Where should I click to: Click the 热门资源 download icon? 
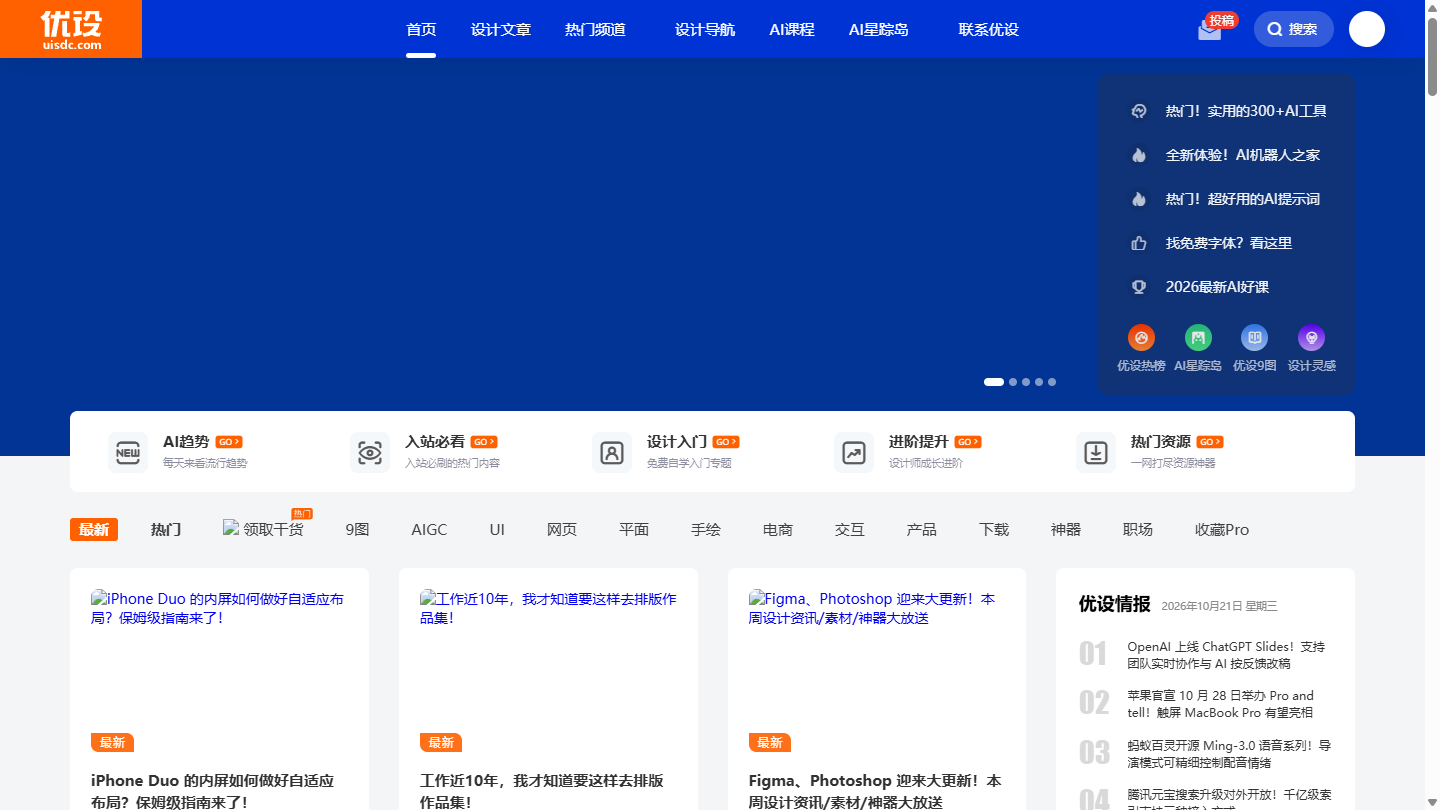[x=1096, y=453]
